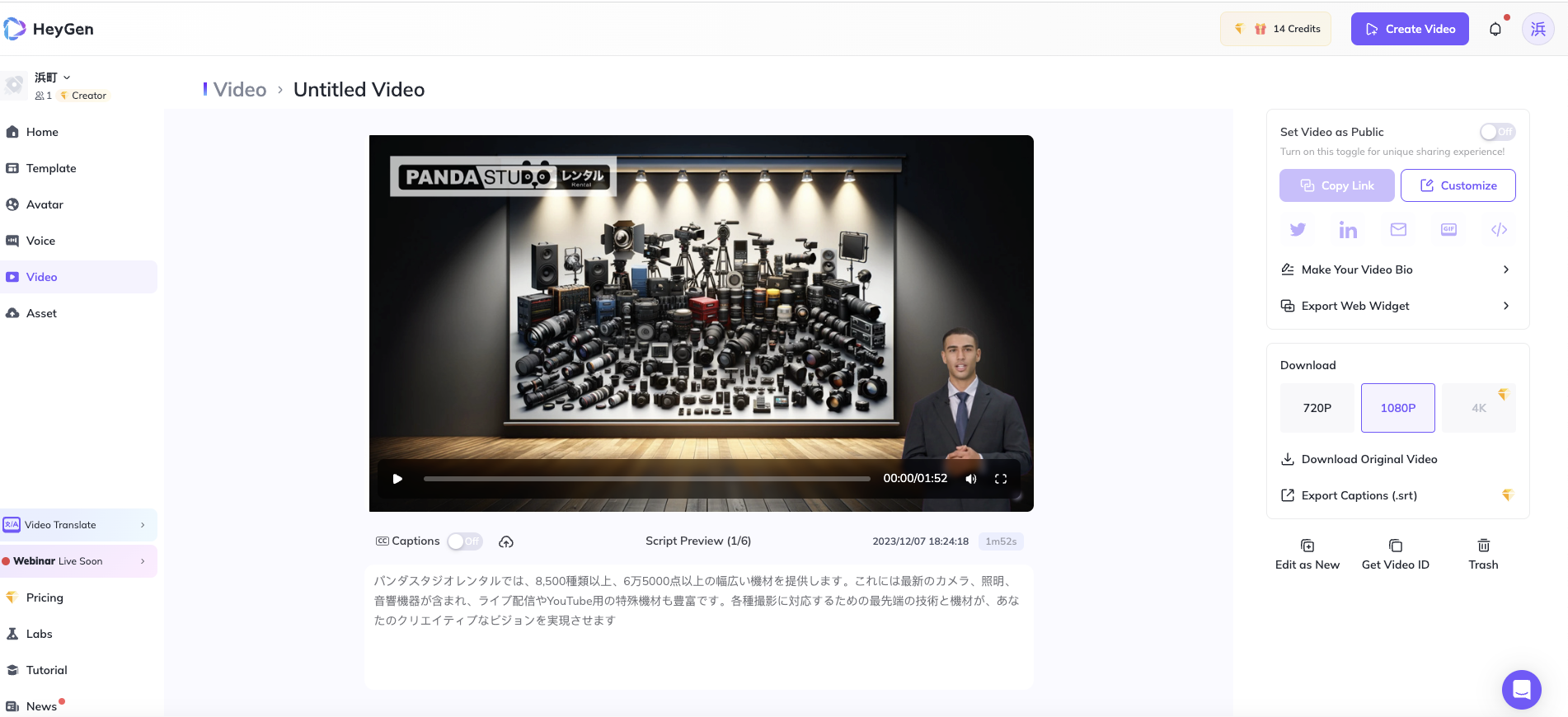
Task: Click the Japanese script preview text
Action: click(x=697, y=601)
